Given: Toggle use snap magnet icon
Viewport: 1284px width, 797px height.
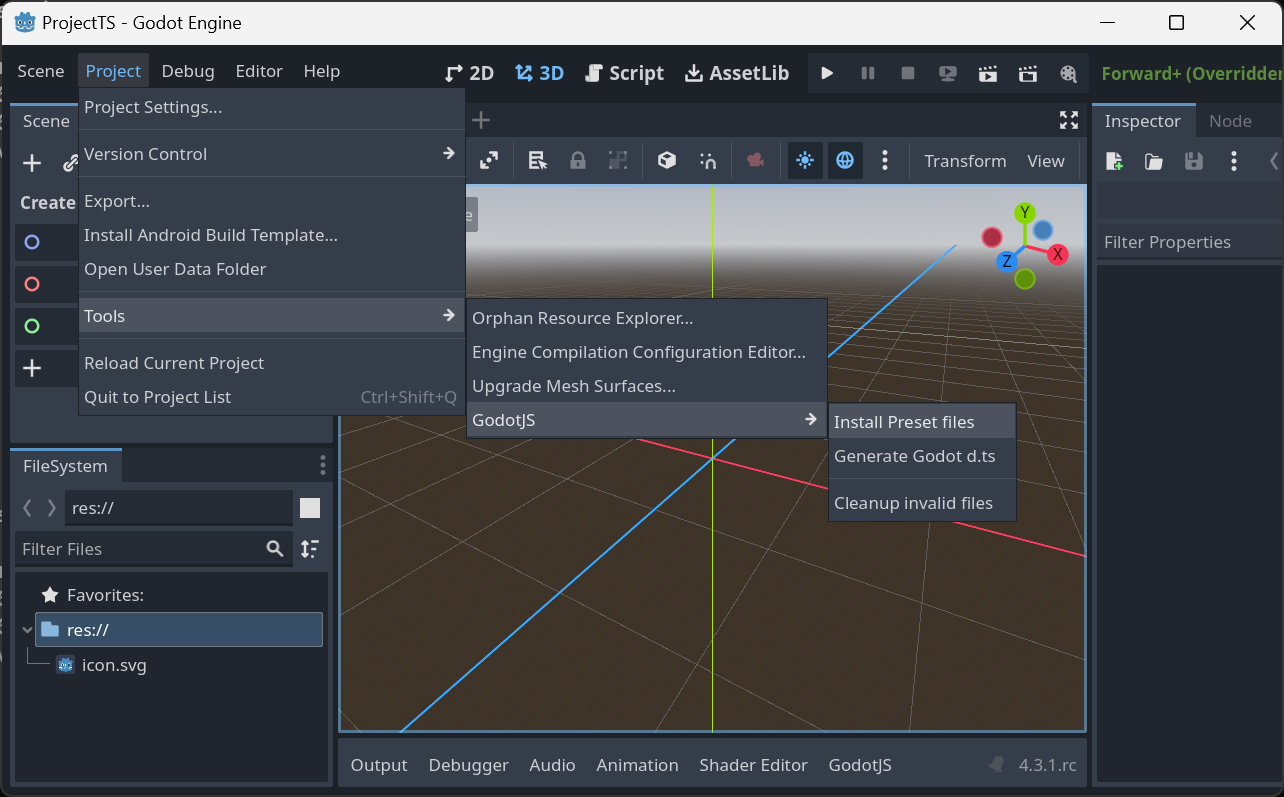Looking at the screenshot, I should [x=708, y=160].
